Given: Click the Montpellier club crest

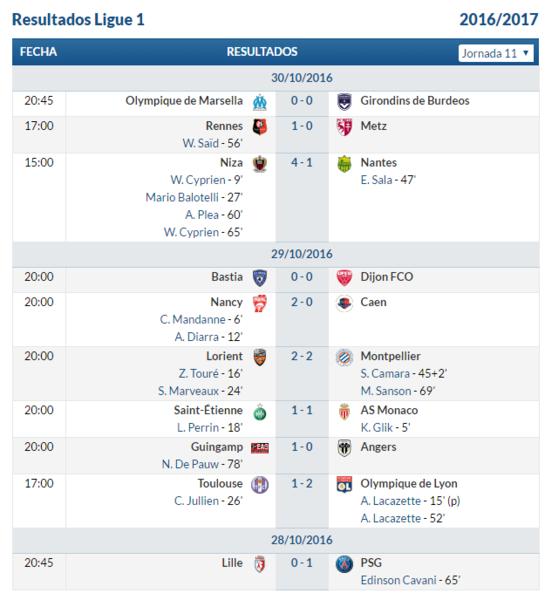Looking at the screenshot, I should point(344,358).
